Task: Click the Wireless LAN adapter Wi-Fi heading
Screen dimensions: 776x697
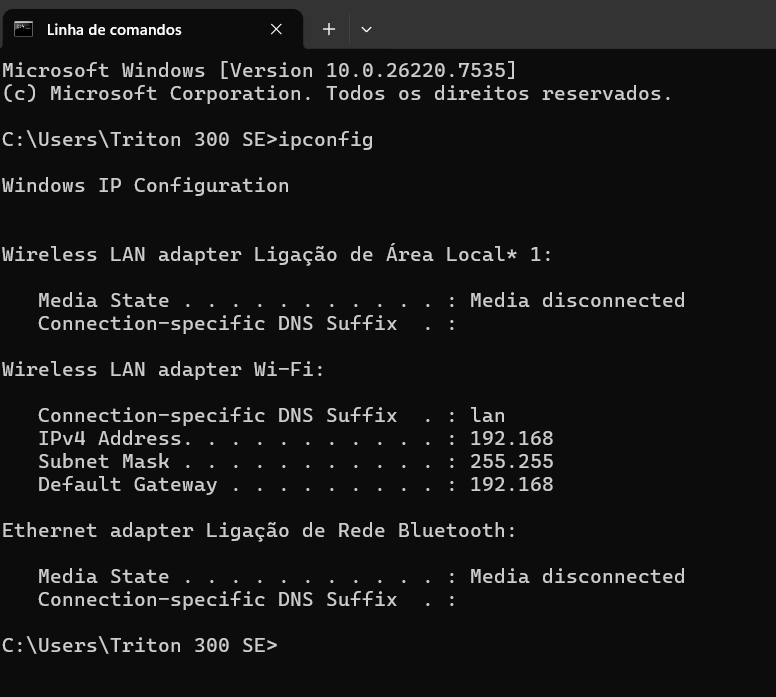Action: tap(163, 370)
